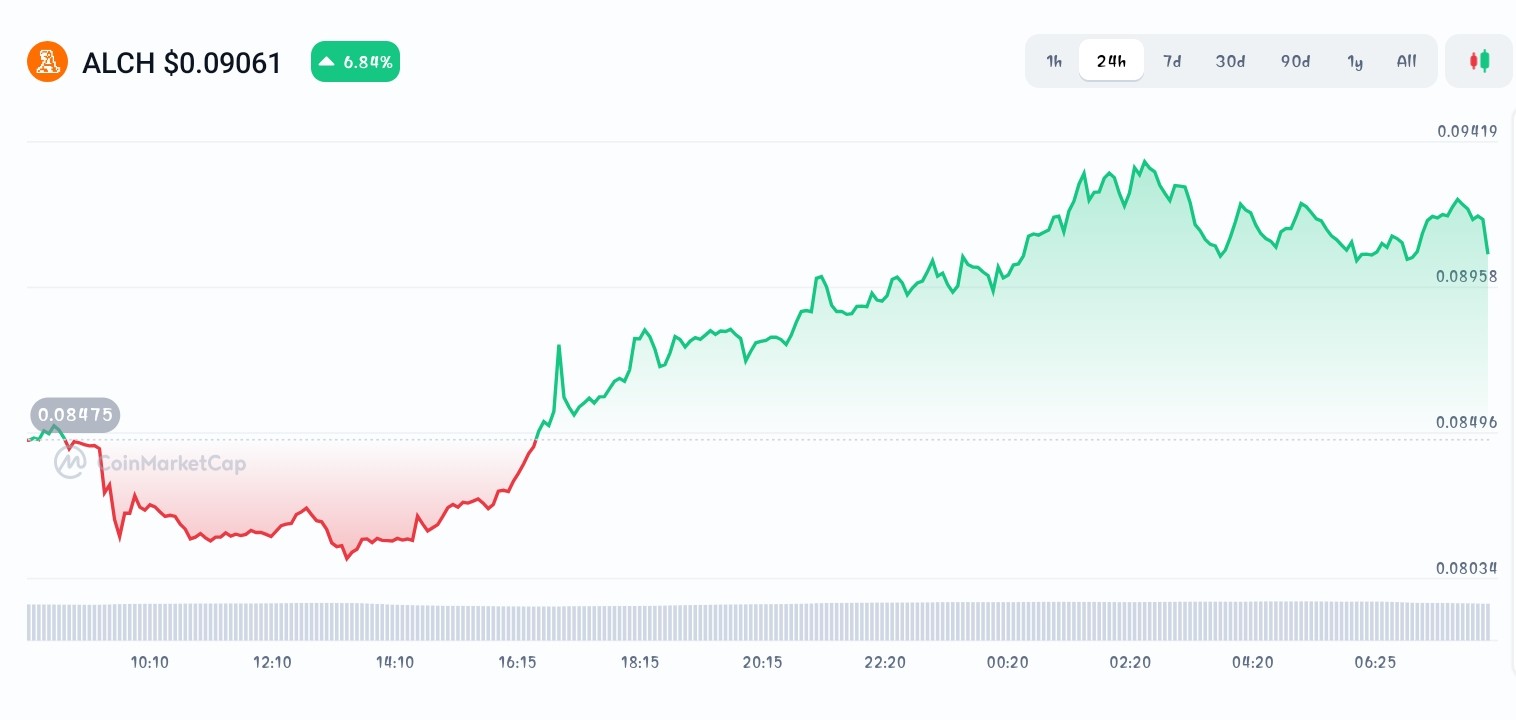Show the All-time price chart
The image size is (1516, 720).
(x=1406, y=61)
